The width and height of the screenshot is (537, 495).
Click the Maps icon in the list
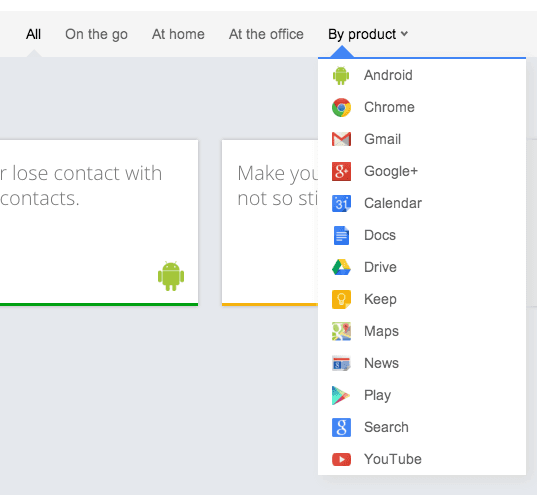341,331
